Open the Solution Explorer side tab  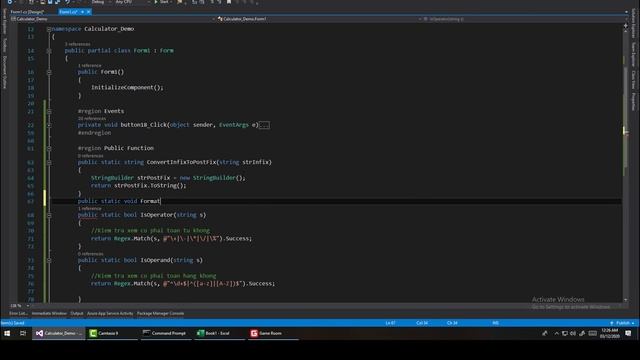pyautogui.click(x=633, y=23)
